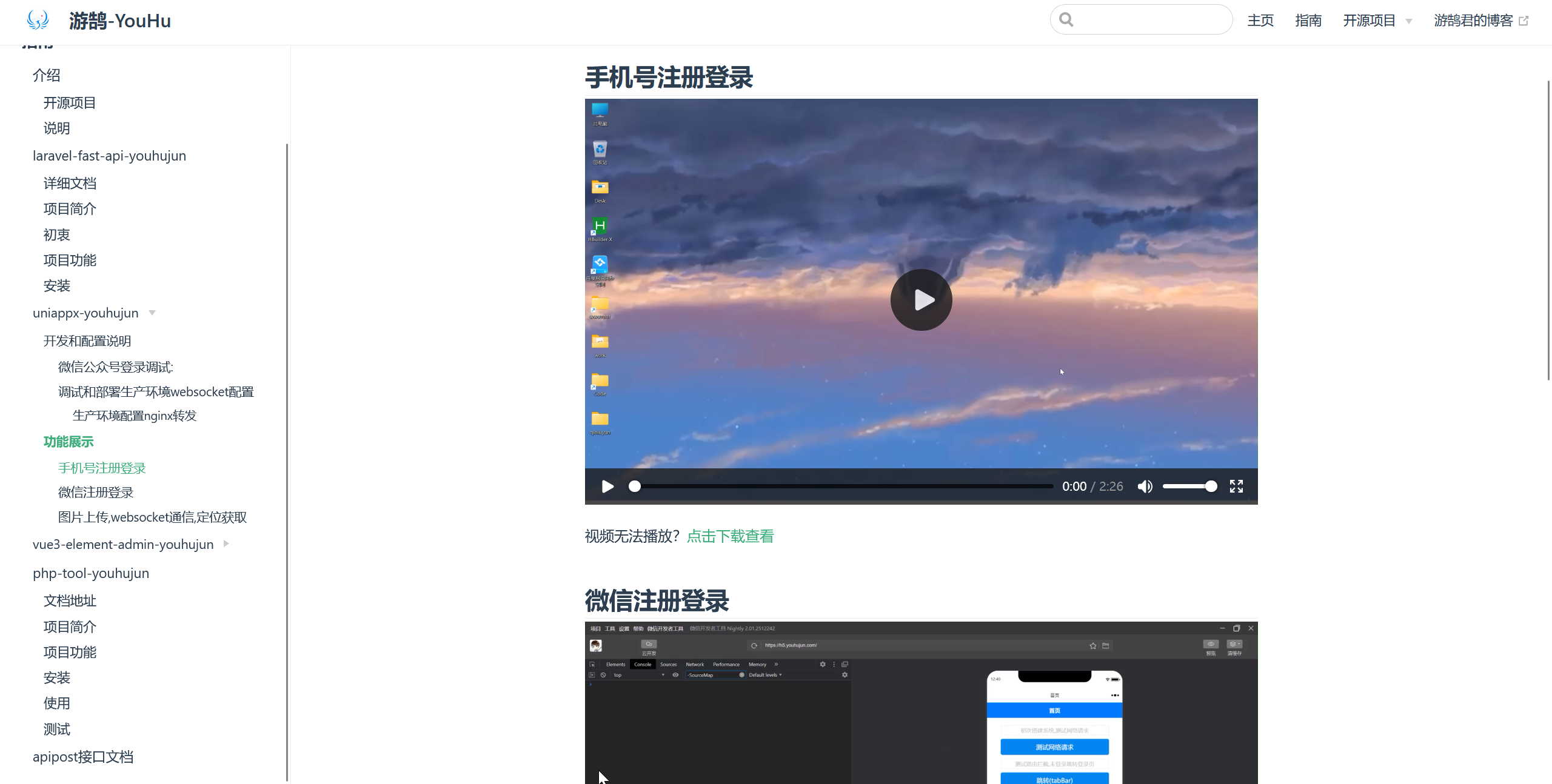Go to 主页 in the top navigation

pos(1260,21)
